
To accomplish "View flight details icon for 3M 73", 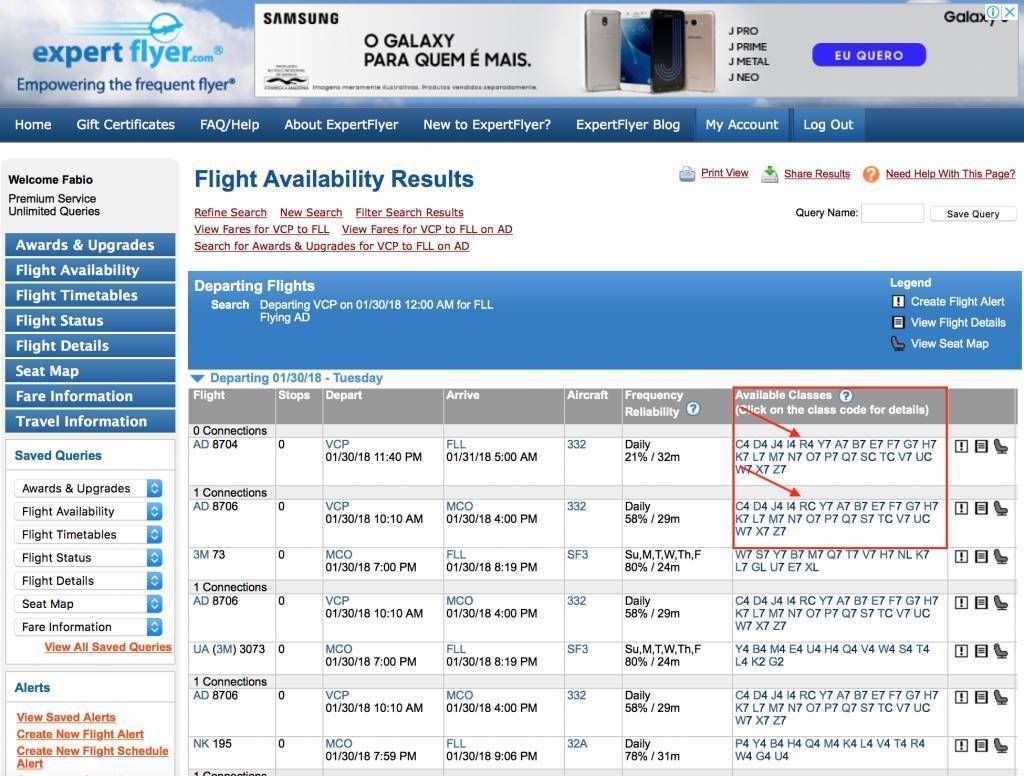I will pos(981,557).
